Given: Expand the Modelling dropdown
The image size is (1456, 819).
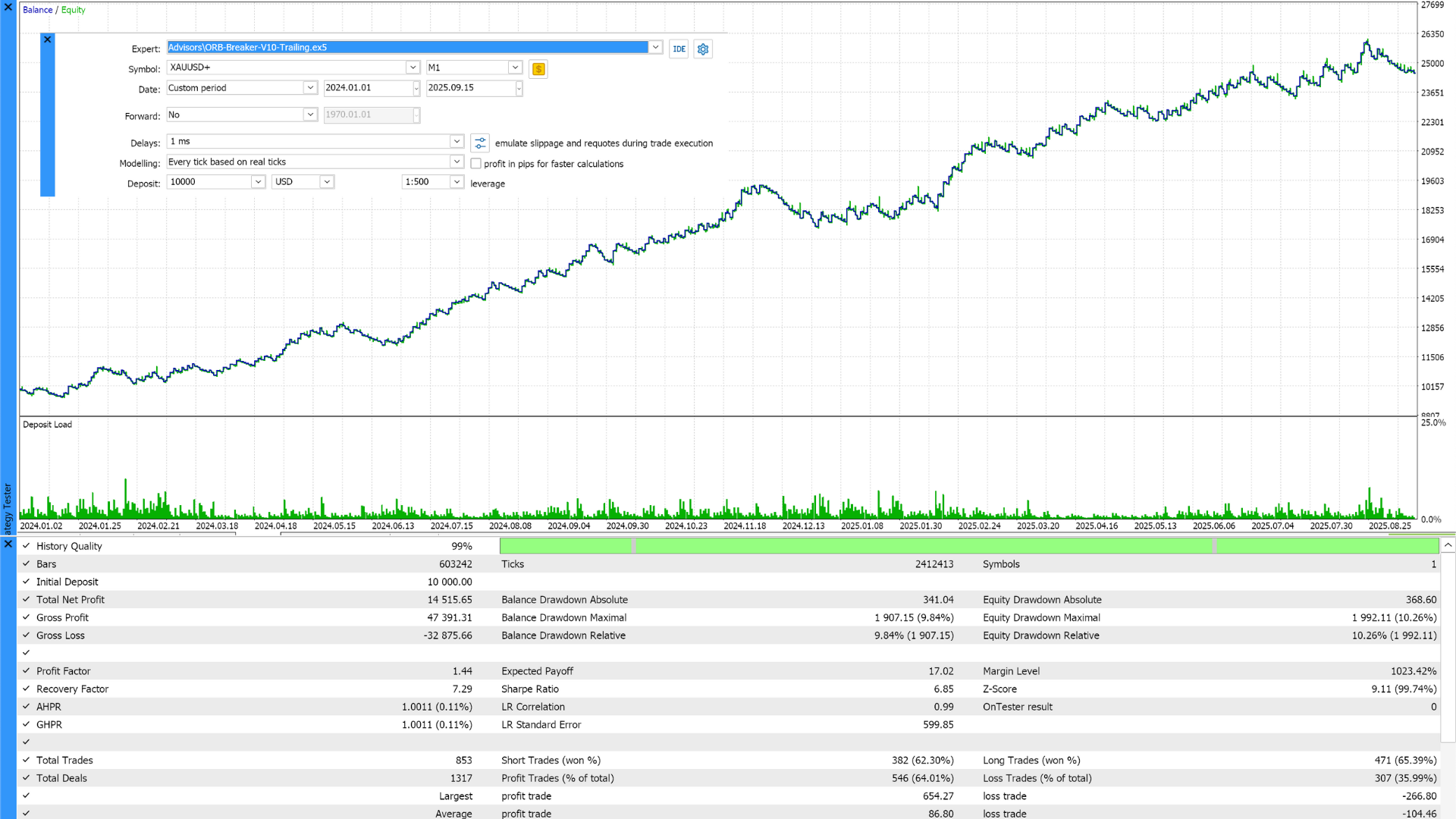Looking at the screenshot, I should 457,162.
